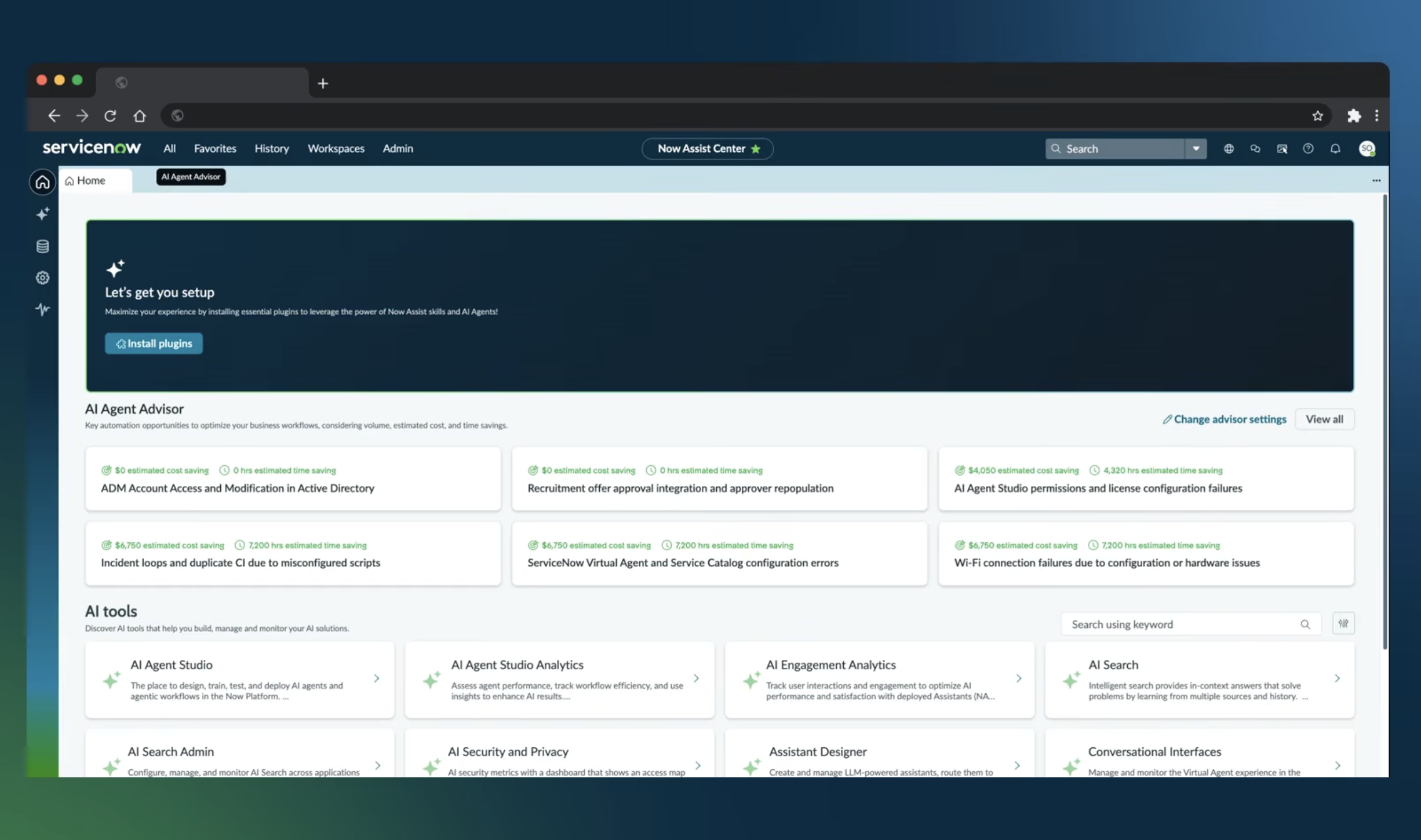The height and width of the screenshot is (840, 1421).
Task: Go forward with the browser forward arrow
Action: coord(82,116)
